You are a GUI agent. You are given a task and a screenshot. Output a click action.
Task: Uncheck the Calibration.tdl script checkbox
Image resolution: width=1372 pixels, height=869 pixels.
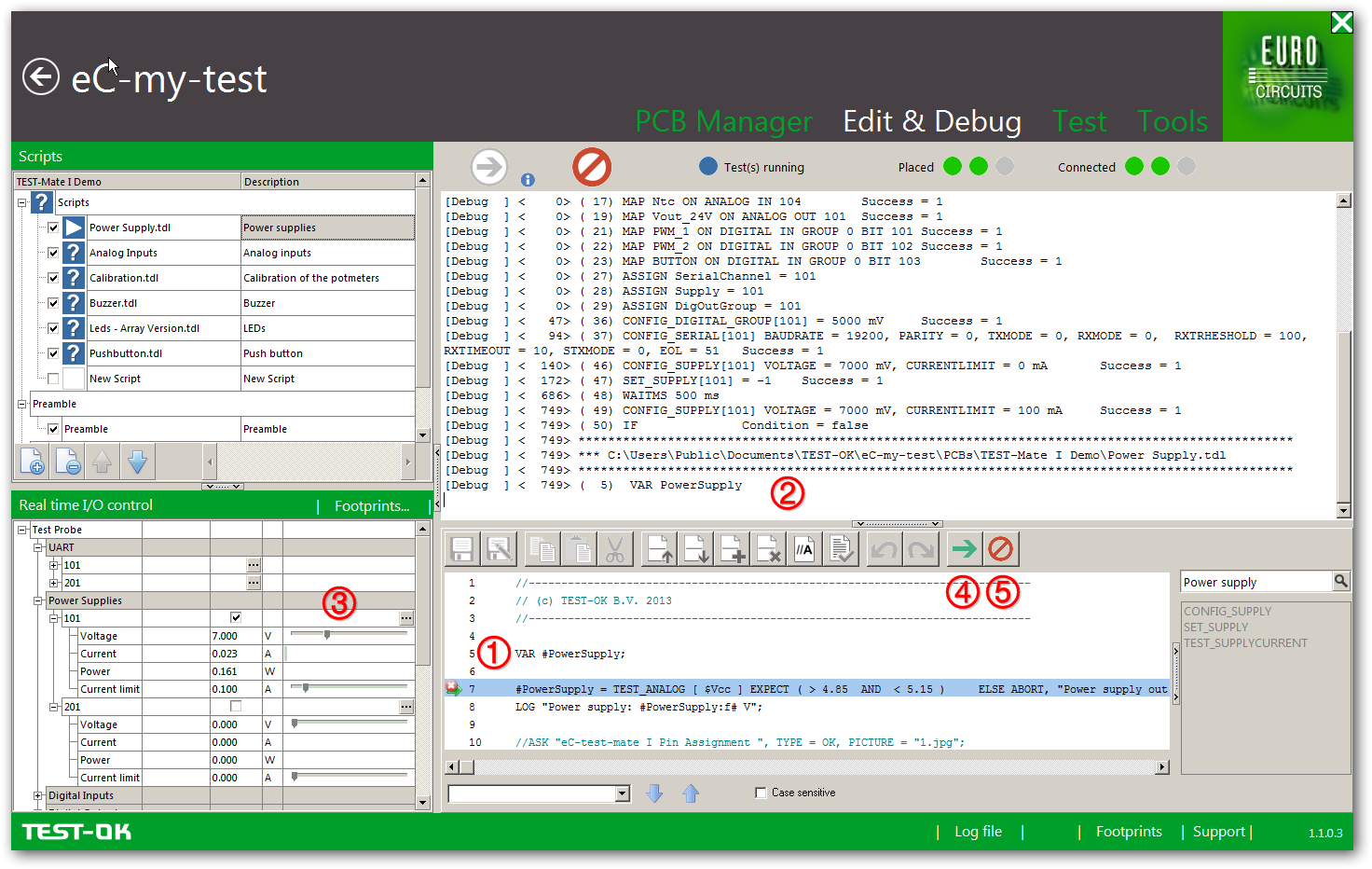[x=53, y=278]
